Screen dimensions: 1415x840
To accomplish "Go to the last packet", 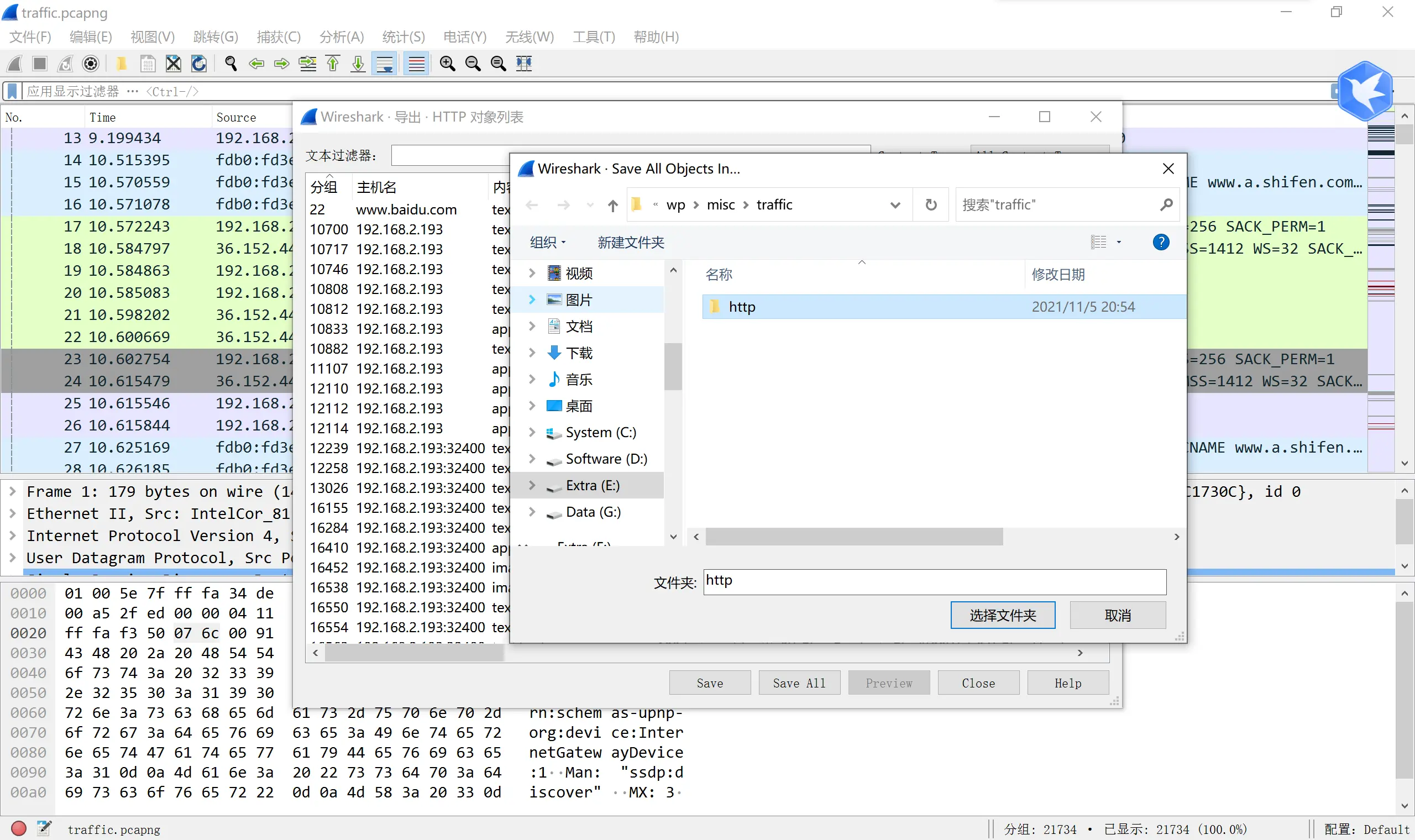I will coord(358,64).
